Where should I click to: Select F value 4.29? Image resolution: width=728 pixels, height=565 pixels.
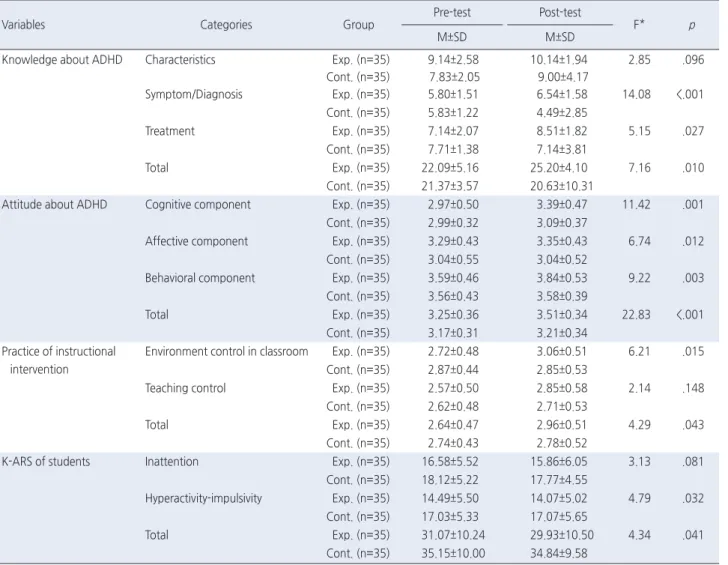(x=639, y=425)
